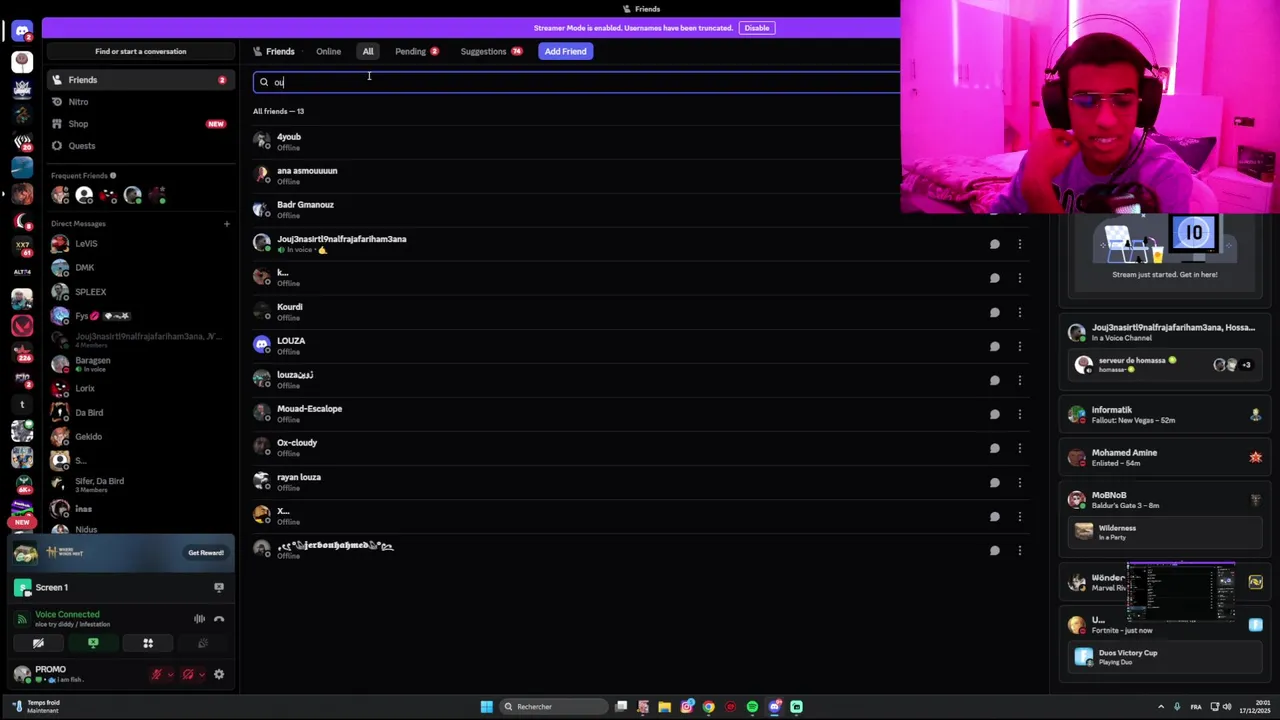Open SPLEEX direct message
The width and height of the screenshot is (1280, 720).
(x=139, y=292)
